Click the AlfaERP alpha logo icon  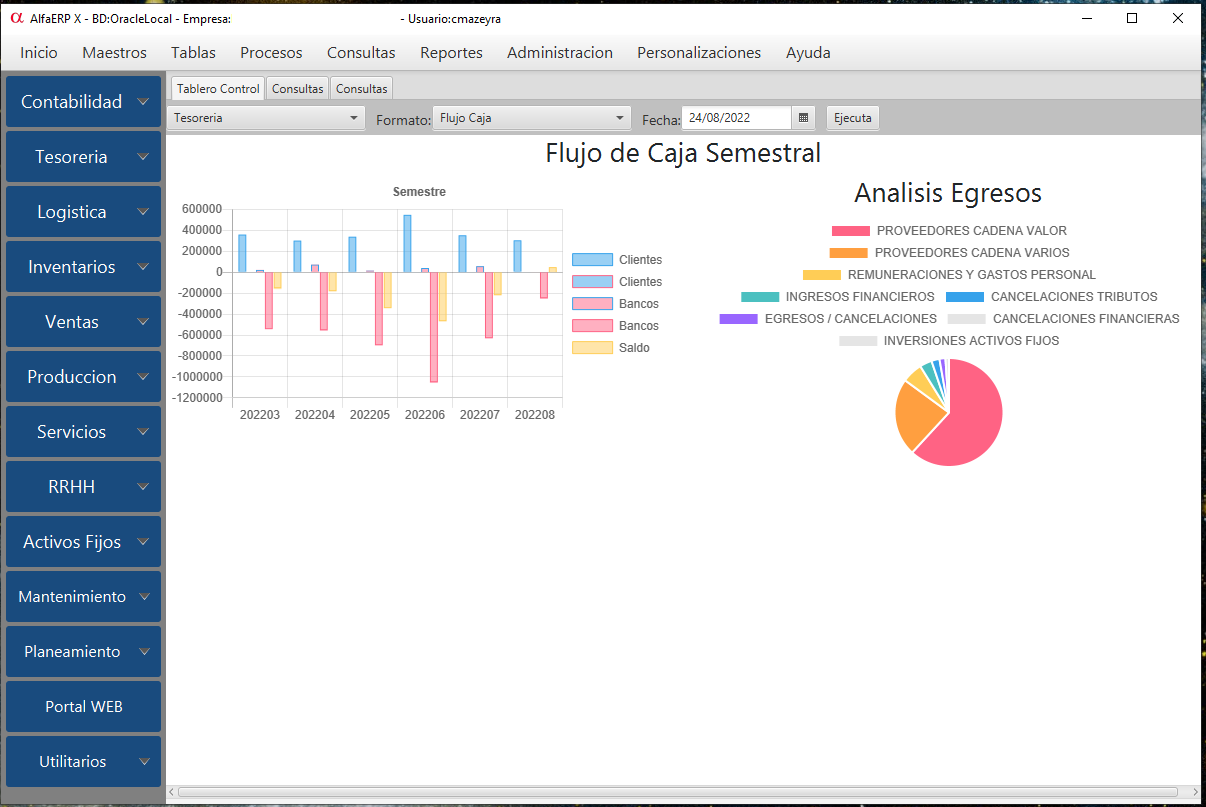coord(15,18)
